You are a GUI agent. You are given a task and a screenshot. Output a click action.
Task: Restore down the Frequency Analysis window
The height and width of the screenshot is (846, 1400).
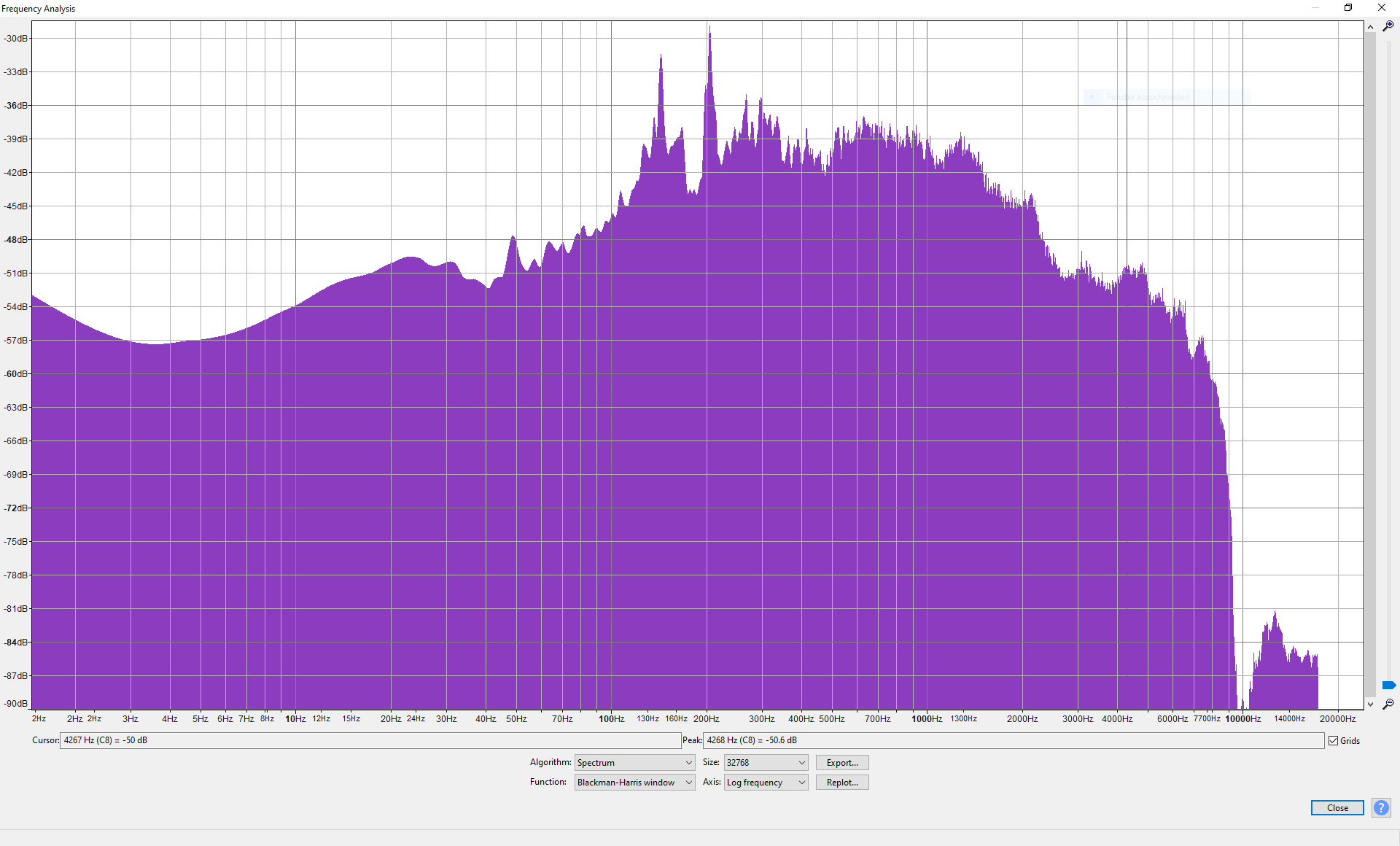[1348, 8]
